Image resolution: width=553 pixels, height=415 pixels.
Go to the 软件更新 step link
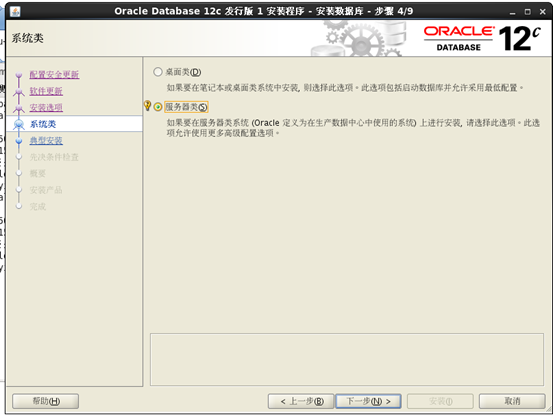click(46, 91)
